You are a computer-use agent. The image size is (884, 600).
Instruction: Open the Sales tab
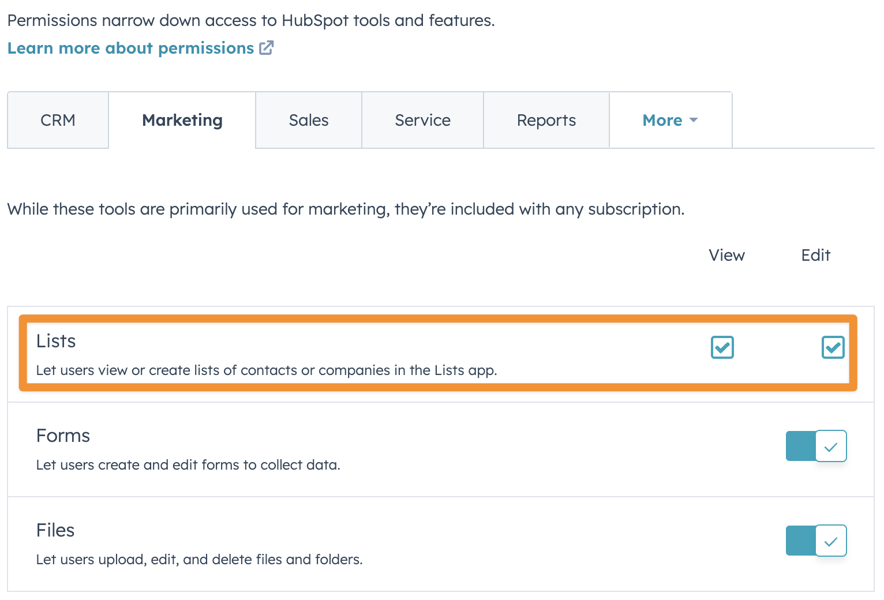308,120
